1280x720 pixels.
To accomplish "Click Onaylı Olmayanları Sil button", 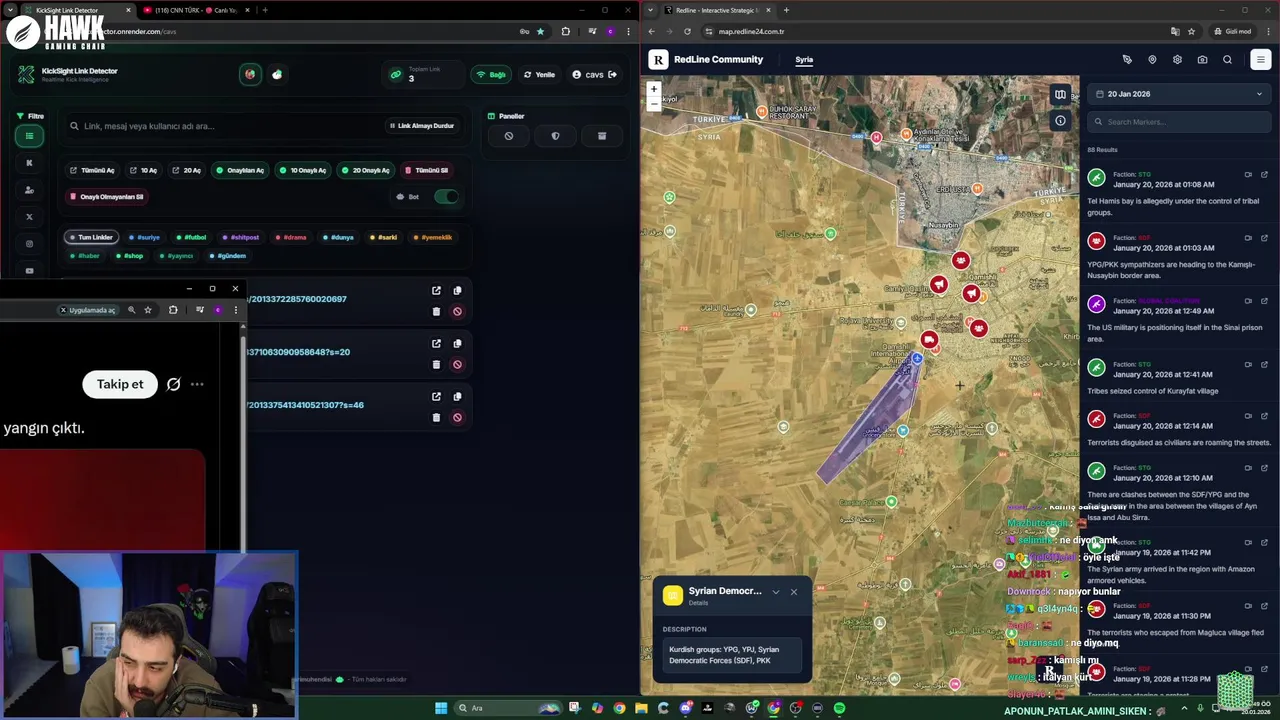I will coord(106,197).
